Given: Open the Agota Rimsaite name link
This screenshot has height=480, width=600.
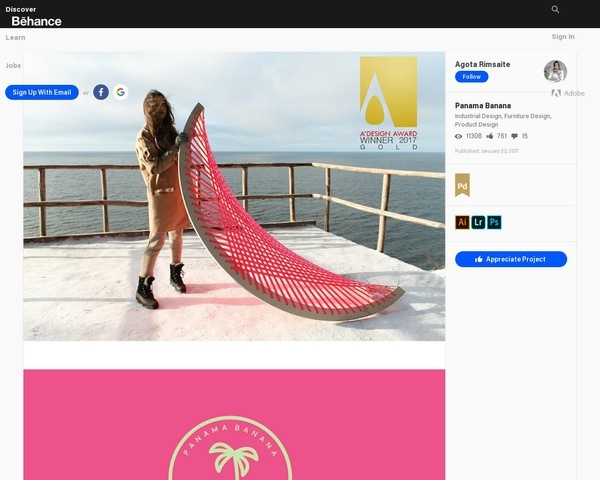Looking at the screenshot, I should pos(482,64).
